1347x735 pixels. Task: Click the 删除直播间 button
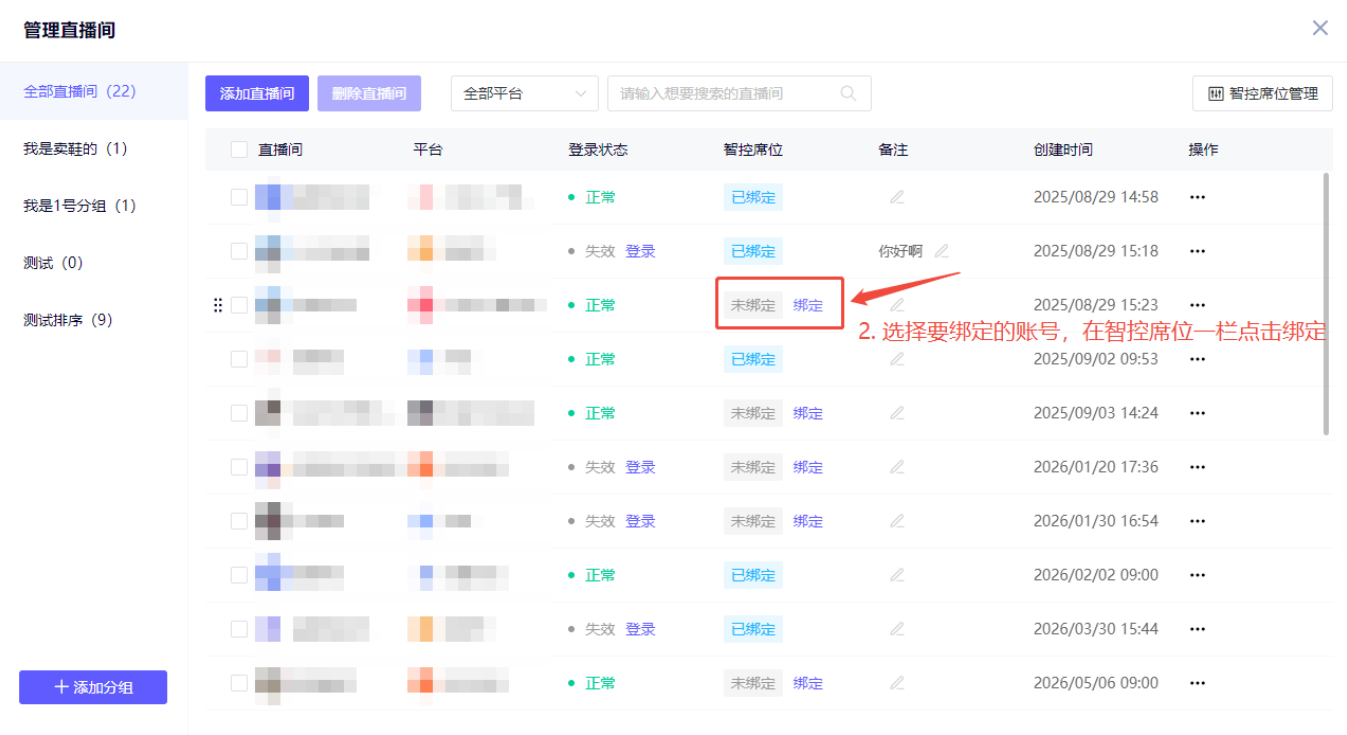point(369,93)
